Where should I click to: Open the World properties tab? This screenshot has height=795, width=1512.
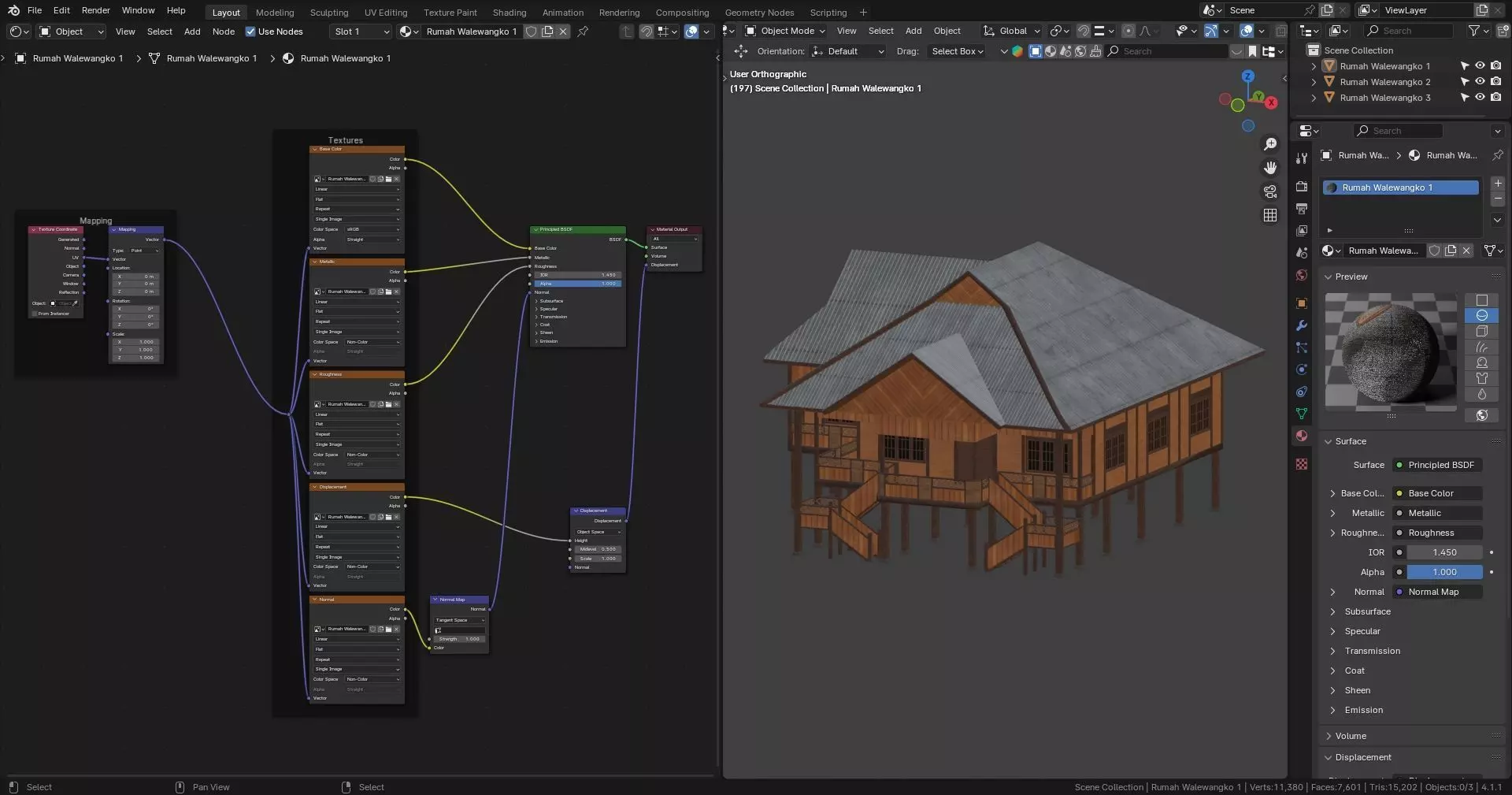tap(1302, 275)
